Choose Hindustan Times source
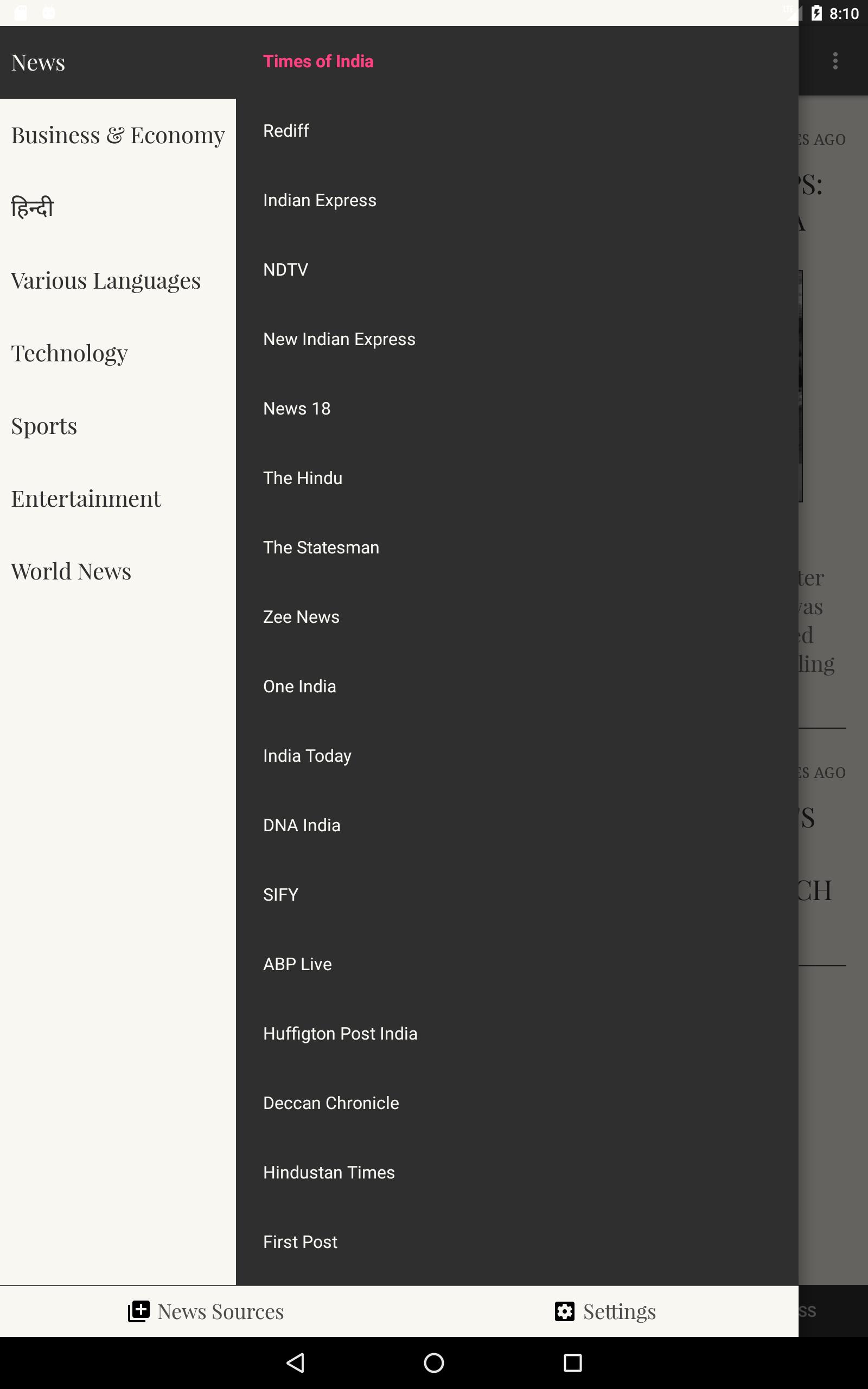 517,1173
